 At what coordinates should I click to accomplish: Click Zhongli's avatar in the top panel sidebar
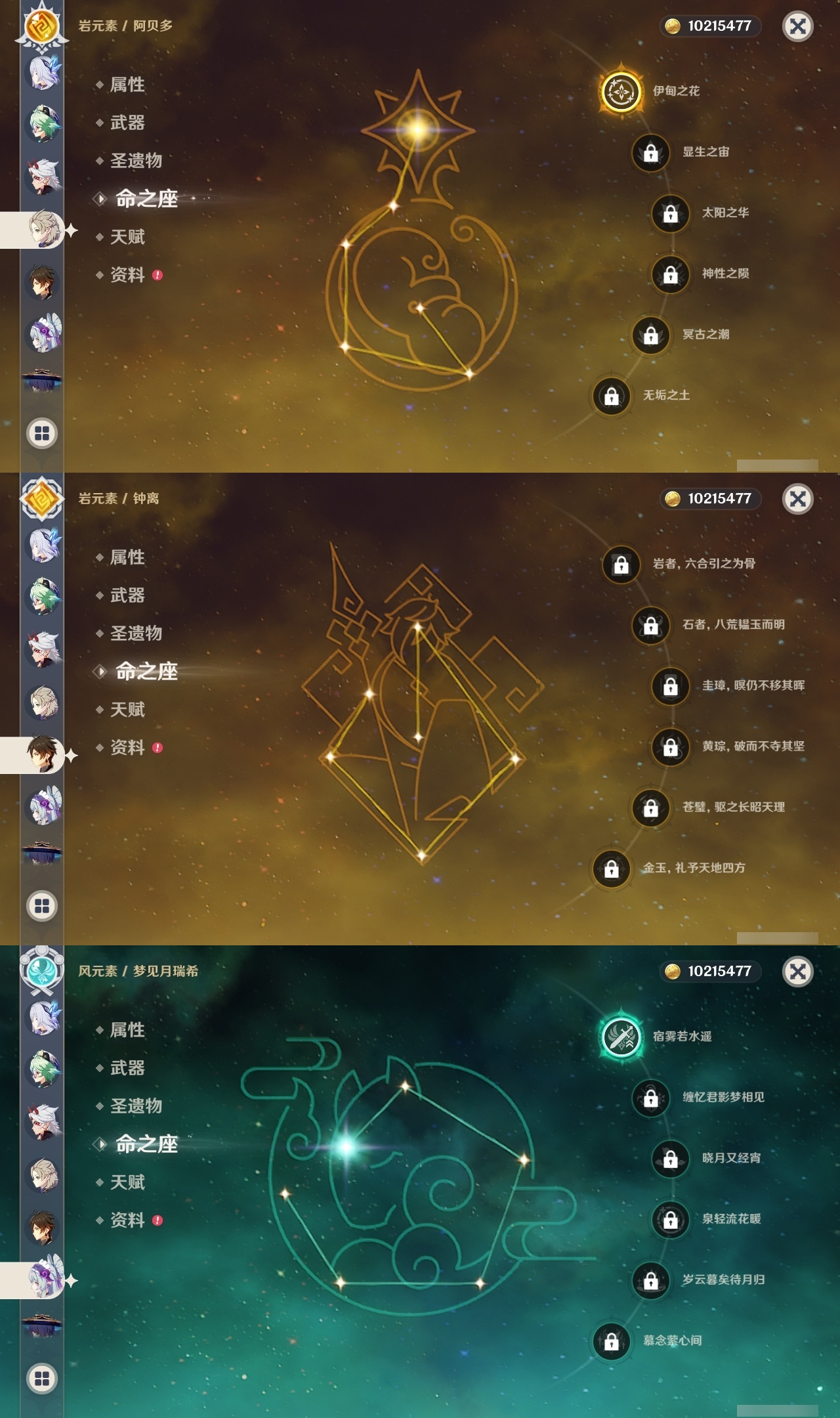(43, 282)
